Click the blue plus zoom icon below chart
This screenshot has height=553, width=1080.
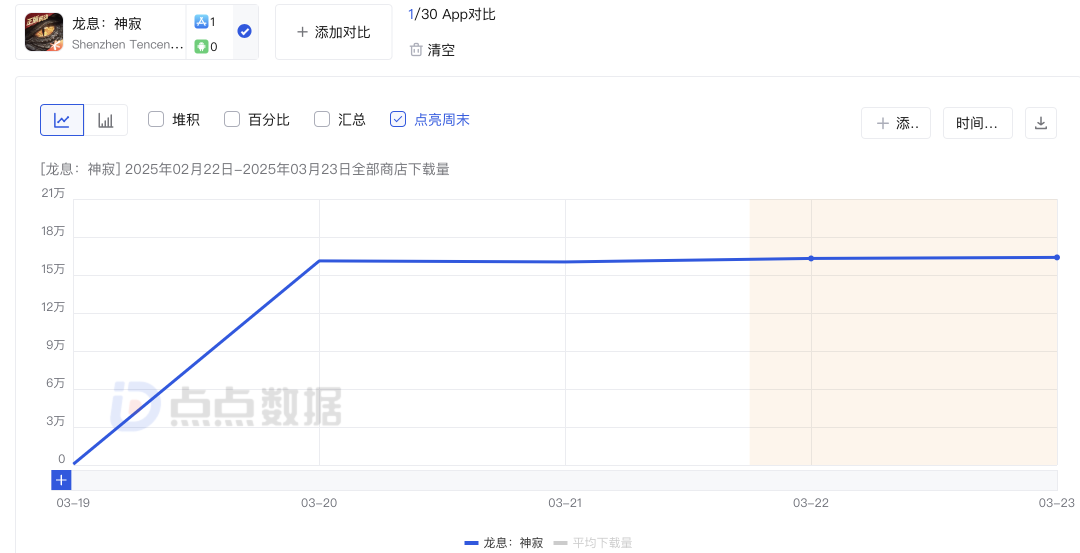[61, 480]
